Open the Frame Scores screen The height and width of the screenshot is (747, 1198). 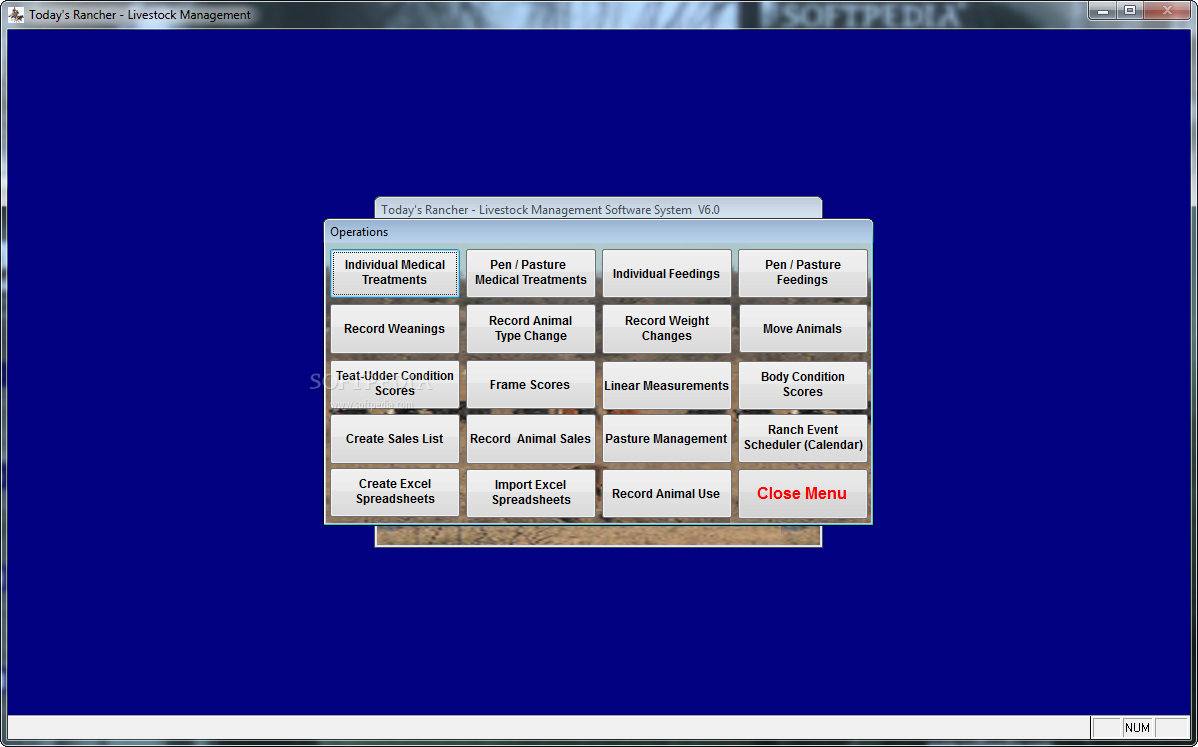pos(530,384)
